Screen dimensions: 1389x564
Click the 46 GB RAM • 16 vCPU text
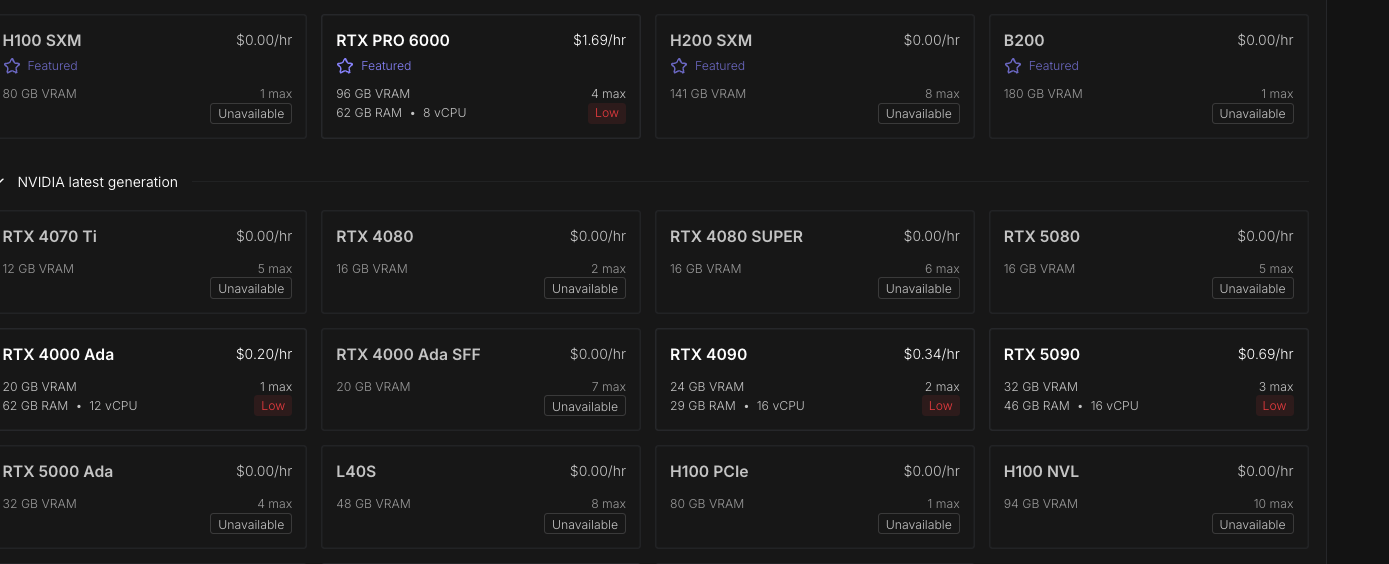[x=1071, y=406]
